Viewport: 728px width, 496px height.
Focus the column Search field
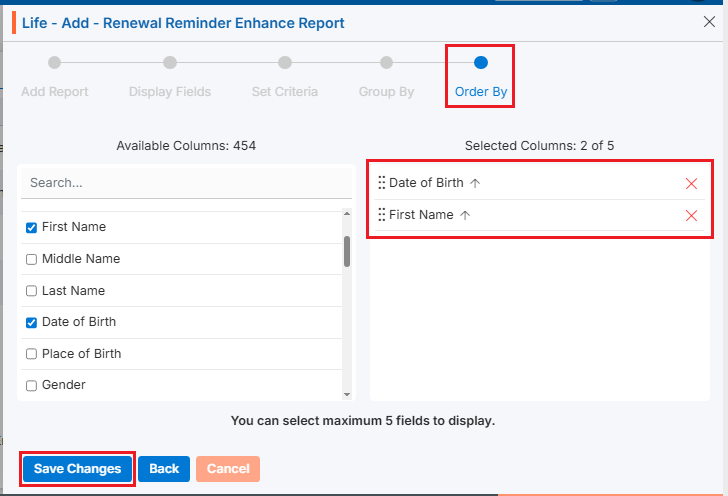[186, 183]
